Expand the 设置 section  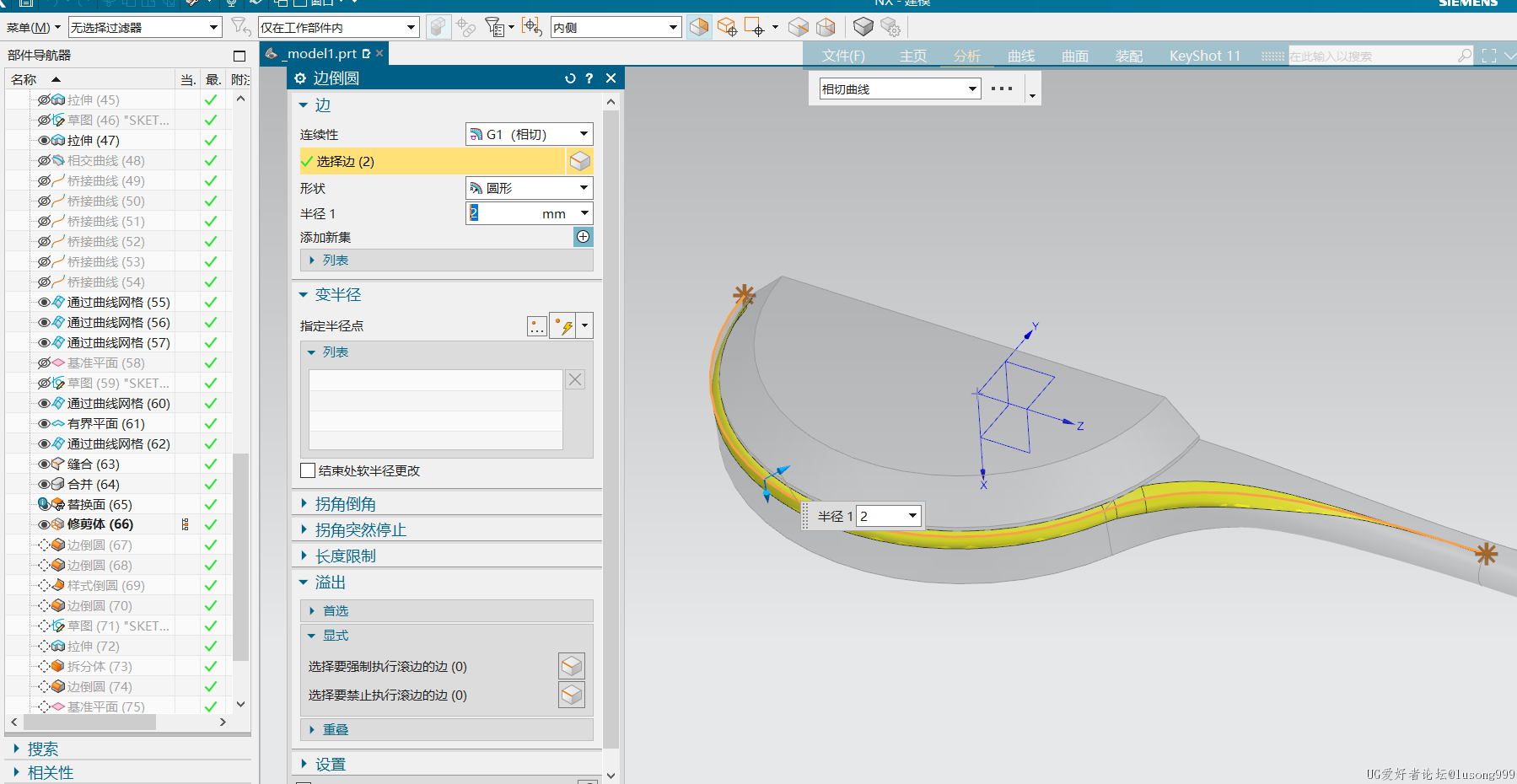click(304, 765)
